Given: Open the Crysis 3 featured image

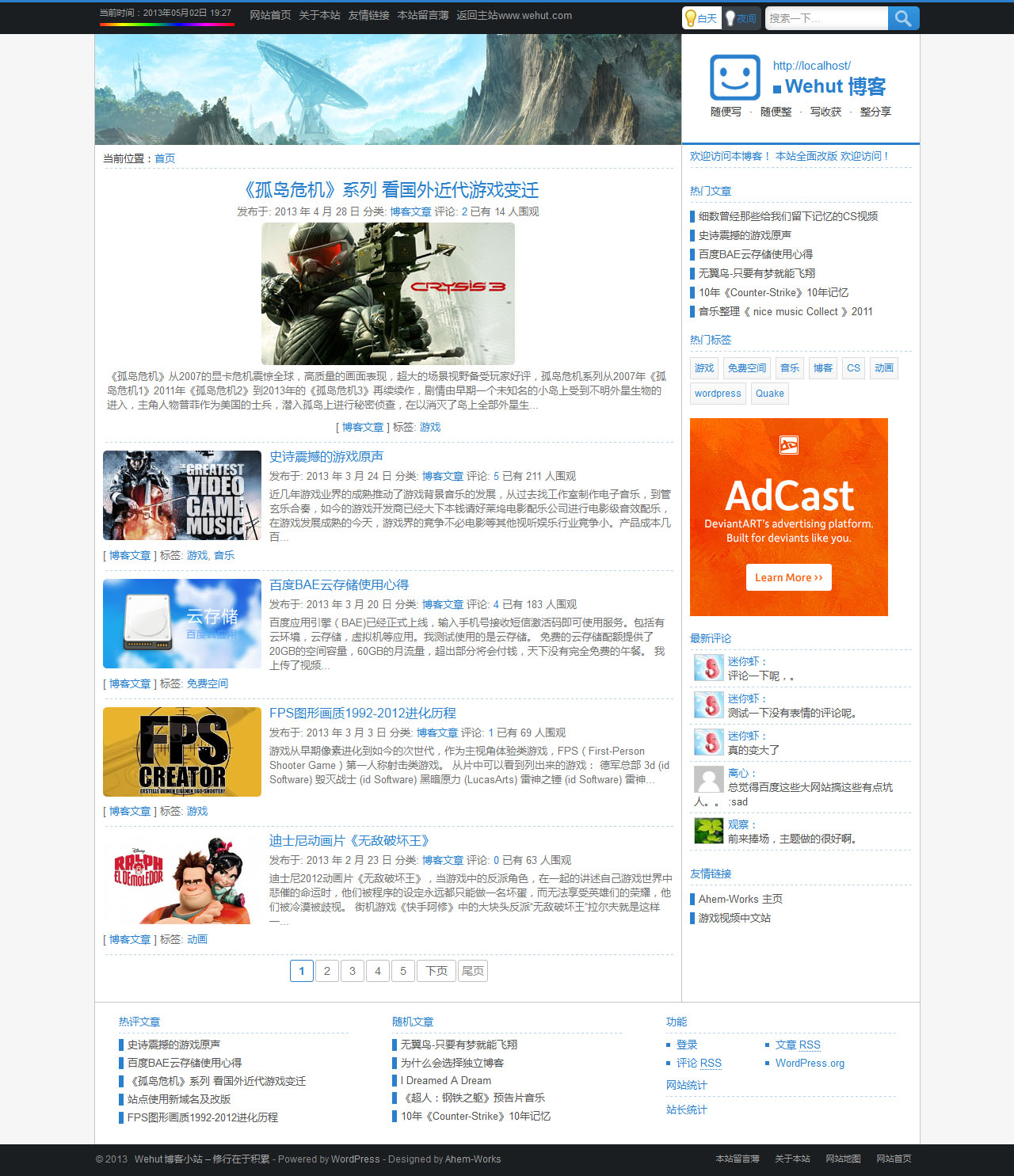Looking at the screenshot, I should [x=388, y=294].
